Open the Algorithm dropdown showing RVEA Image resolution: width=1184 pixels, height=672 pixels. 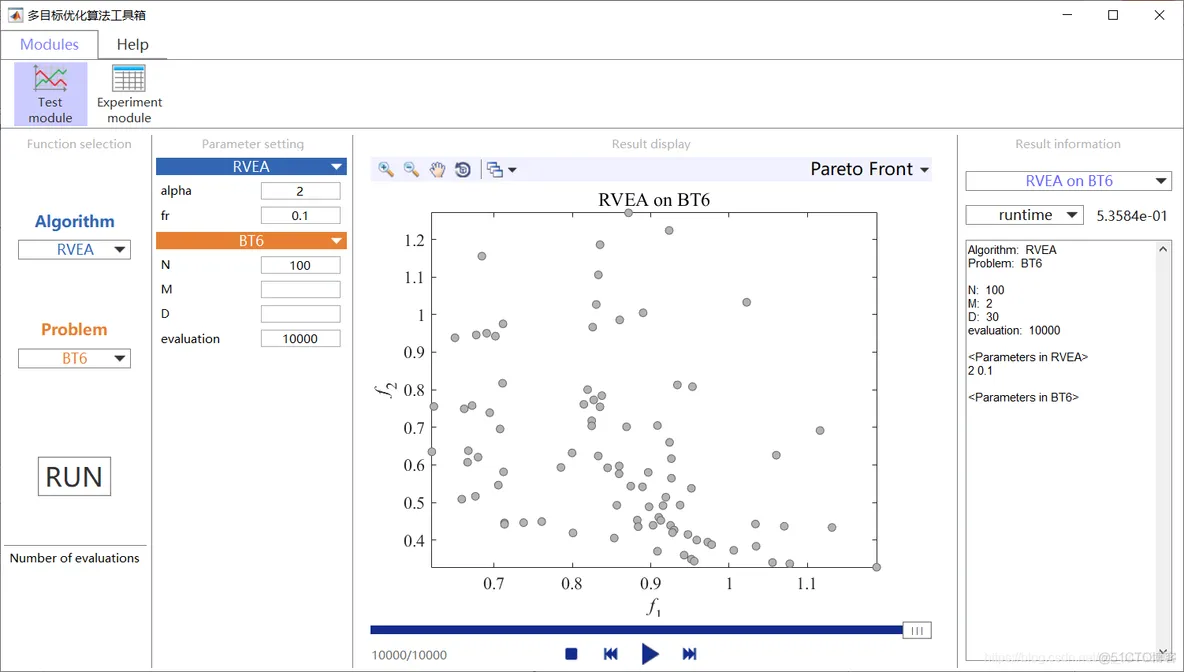74,249
